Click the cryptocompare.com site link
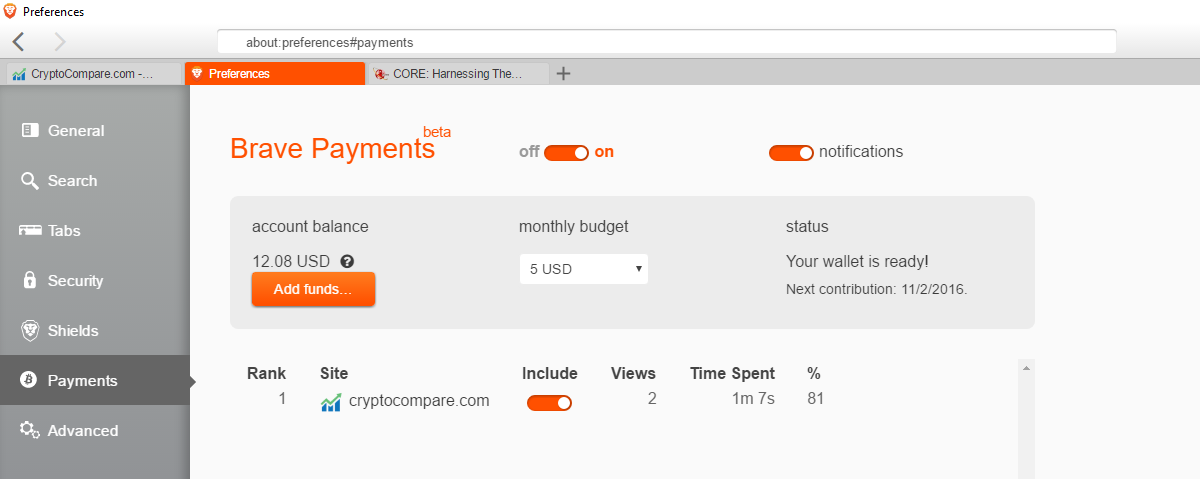 (x=418, y=401)
